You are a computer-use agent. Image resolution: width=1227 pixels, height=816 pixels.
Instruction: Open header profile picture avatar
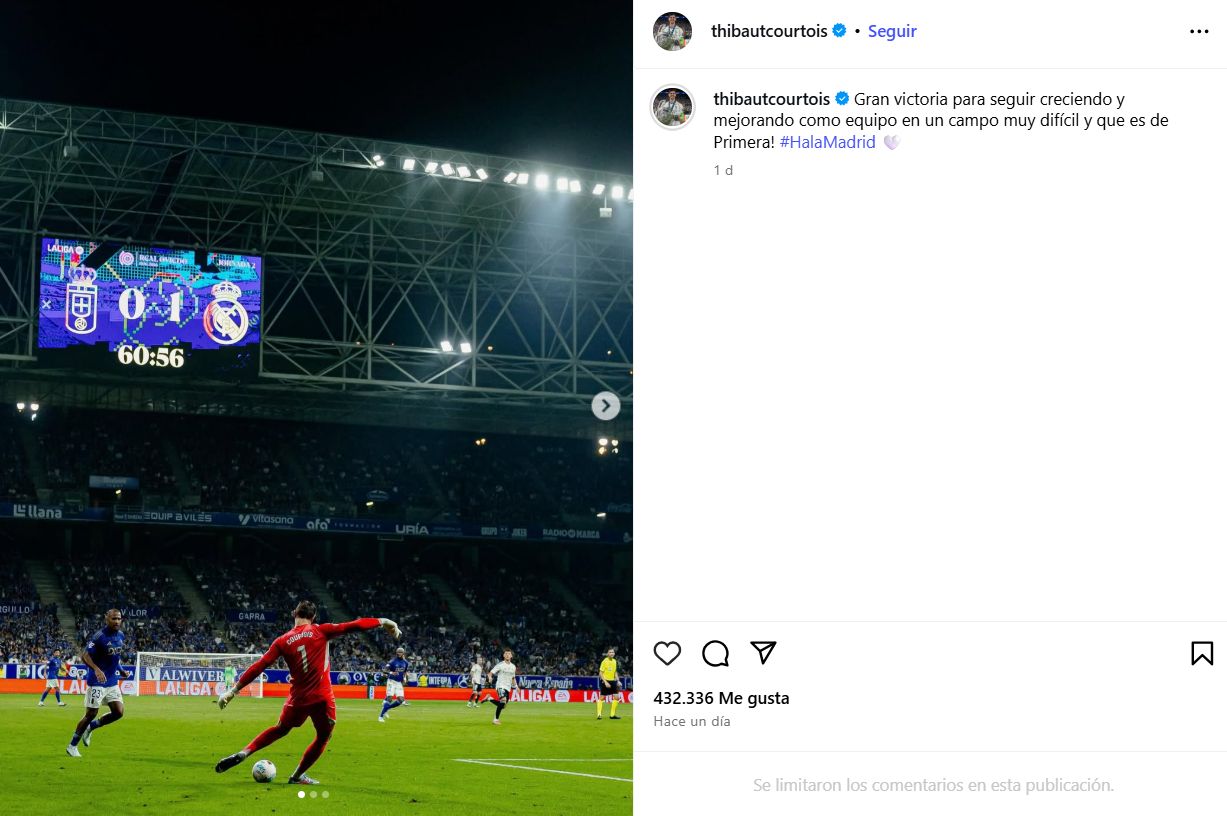[x=673, y=31]
